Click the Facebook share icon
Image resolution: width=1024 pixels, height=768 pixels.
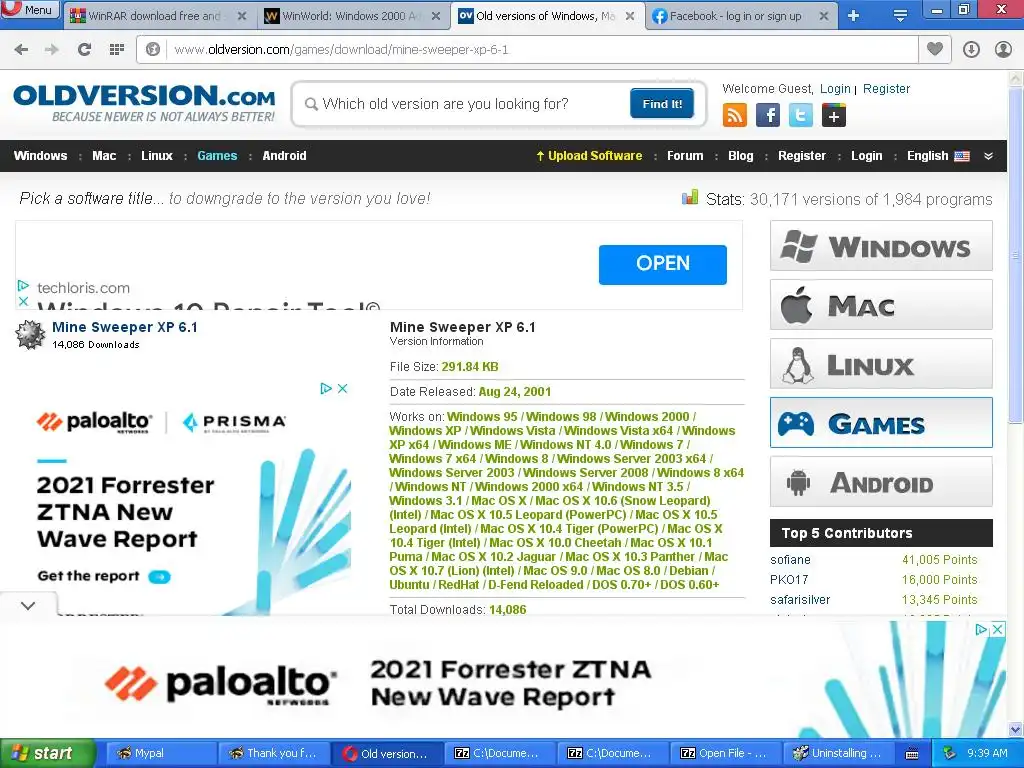click(768, 116)
